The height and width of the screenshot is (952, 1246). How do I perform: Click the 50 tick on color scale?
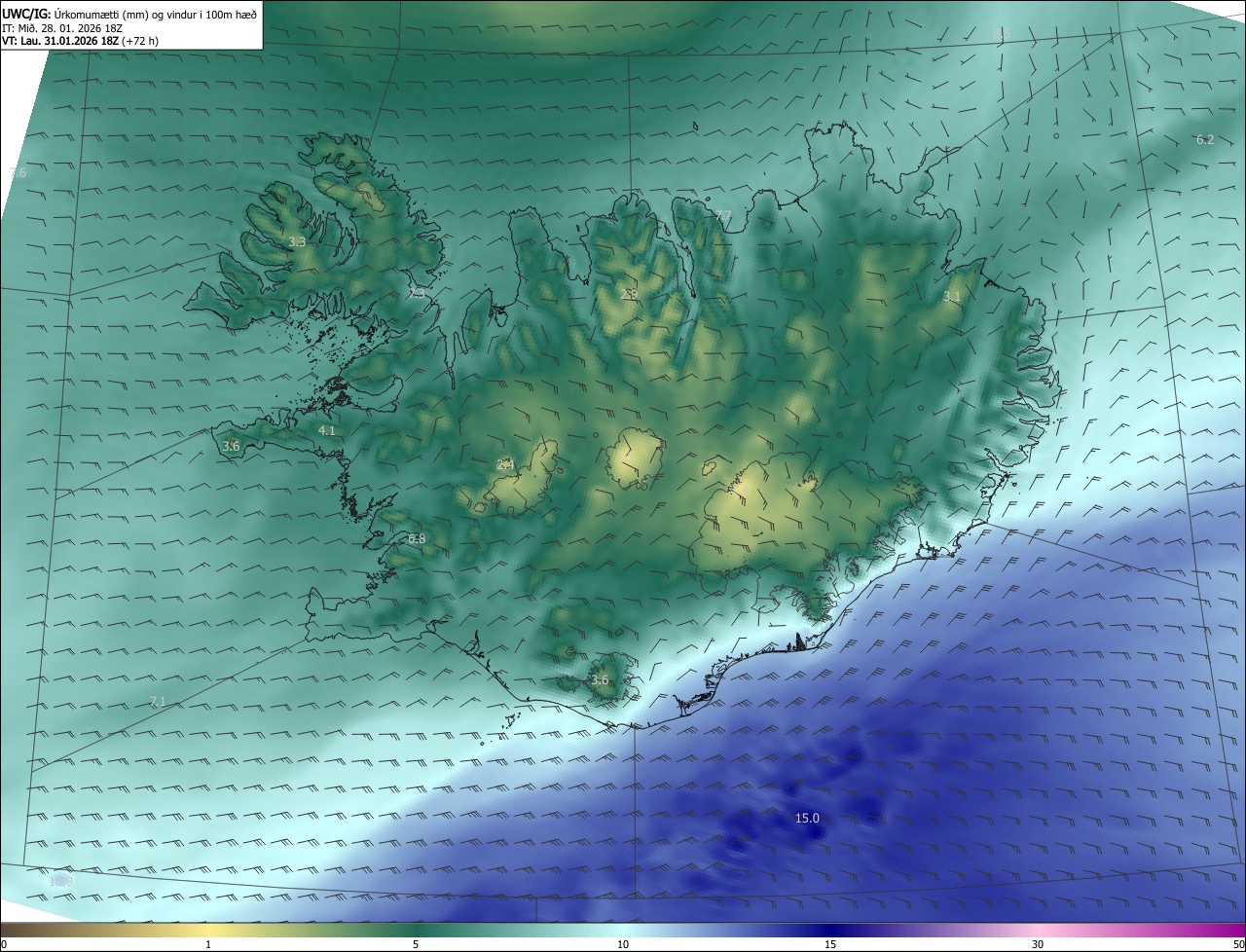tap(1237, 944)
